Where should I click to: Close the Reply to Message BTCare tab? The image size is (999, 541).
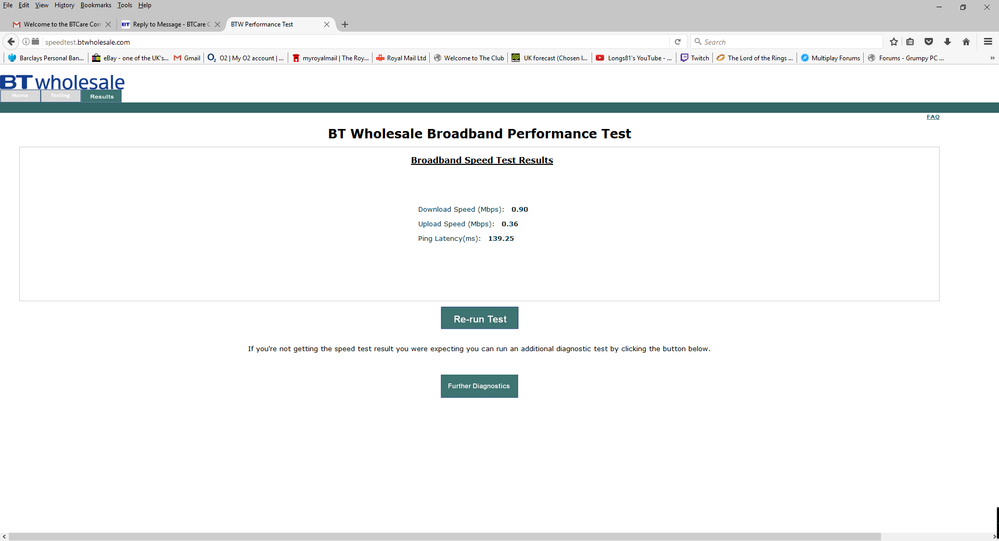tap(217, 24)
